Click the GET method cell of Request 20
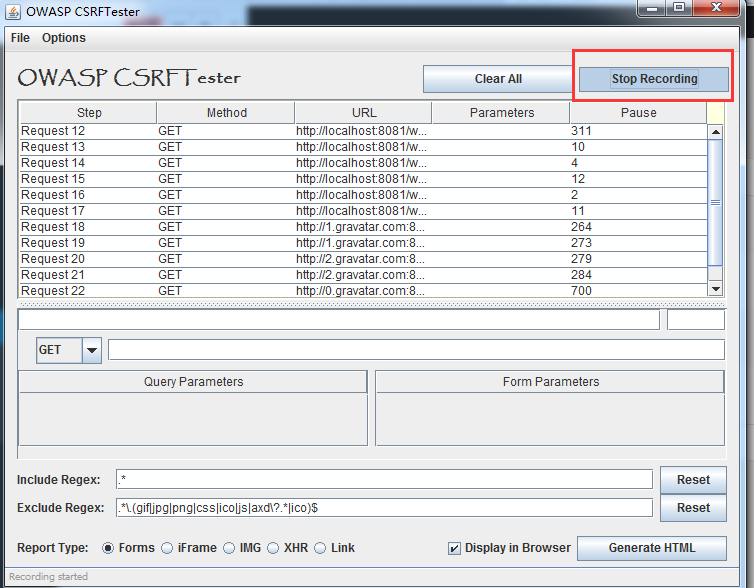 point(170,259)
